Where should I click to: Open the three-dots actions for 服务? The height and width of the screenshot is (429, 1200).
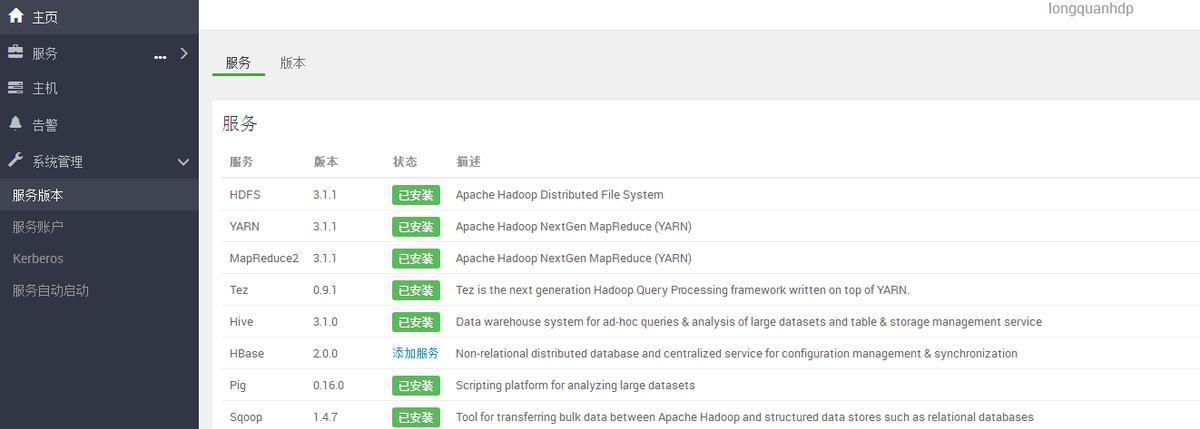coord(160,57)
